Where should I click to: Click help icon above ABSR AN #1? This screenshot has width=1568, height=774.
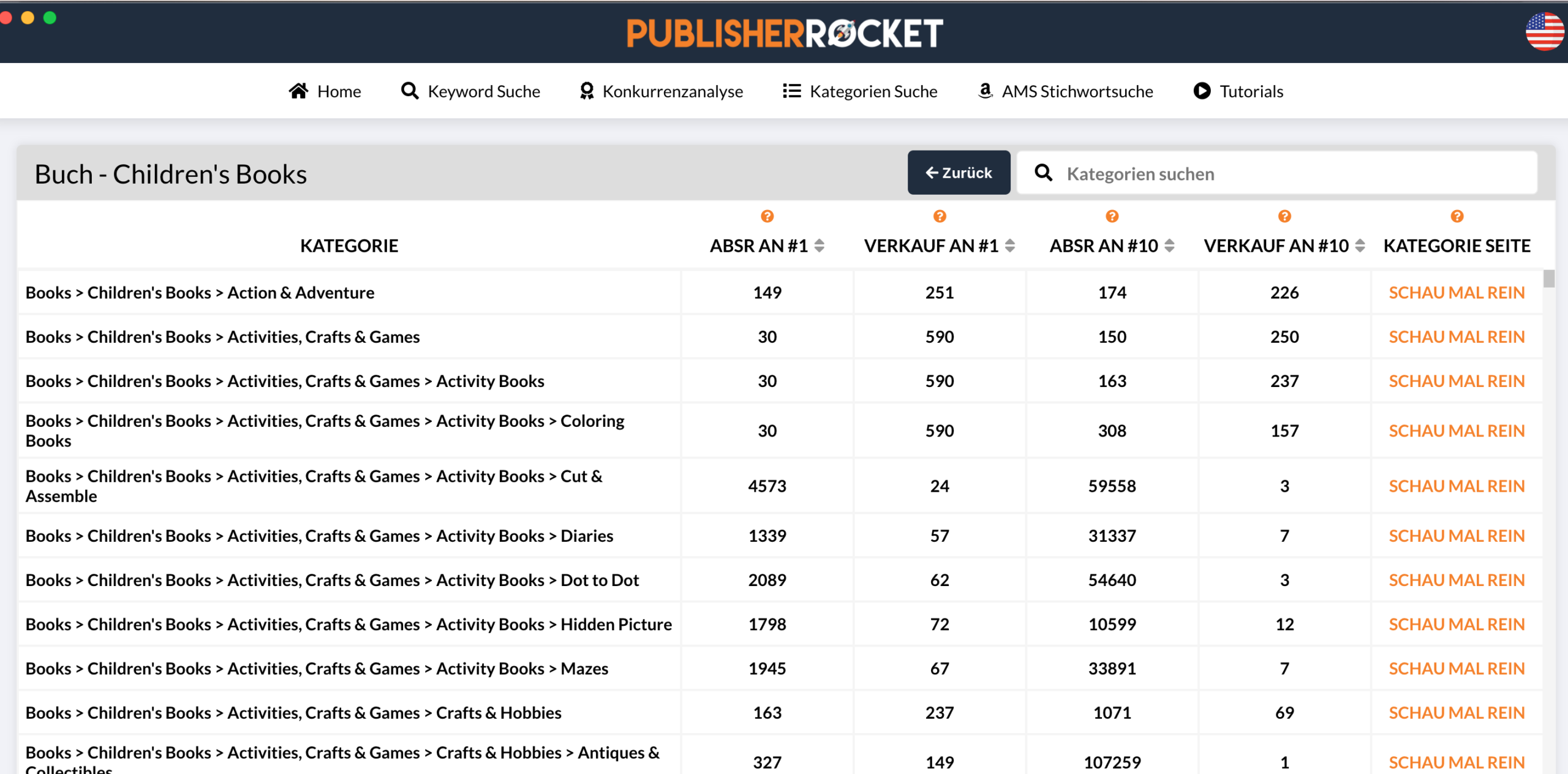click(x=767, y=216)
